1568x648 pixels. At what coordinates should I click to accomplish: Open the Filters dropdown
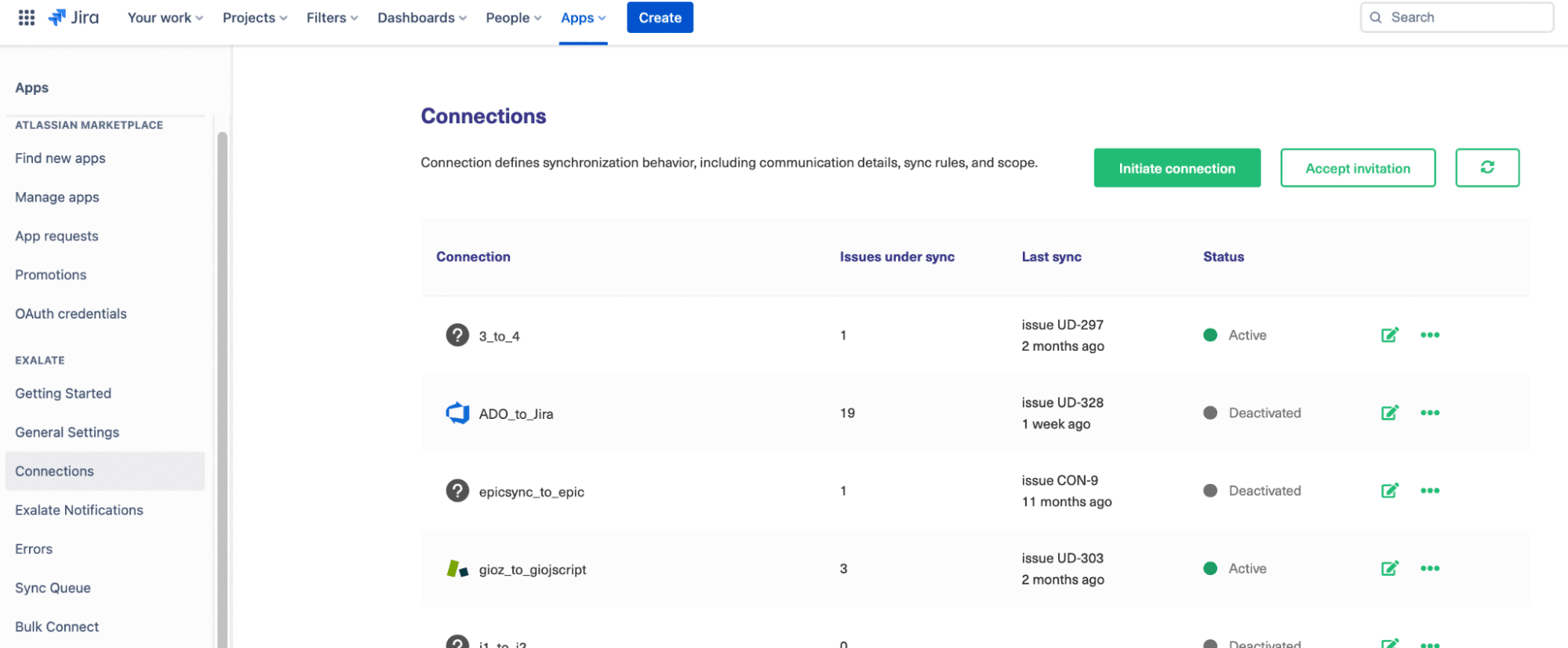[332, 17]
